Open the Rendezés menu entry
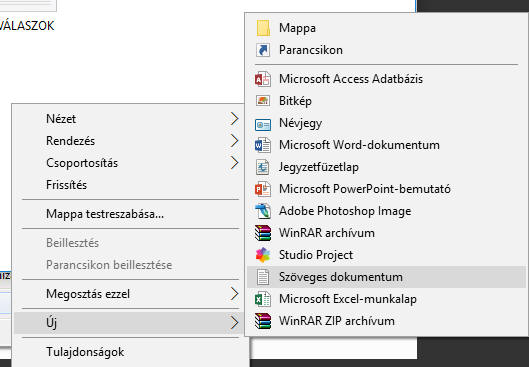The image size is (529, 367). tap(129, 141)
